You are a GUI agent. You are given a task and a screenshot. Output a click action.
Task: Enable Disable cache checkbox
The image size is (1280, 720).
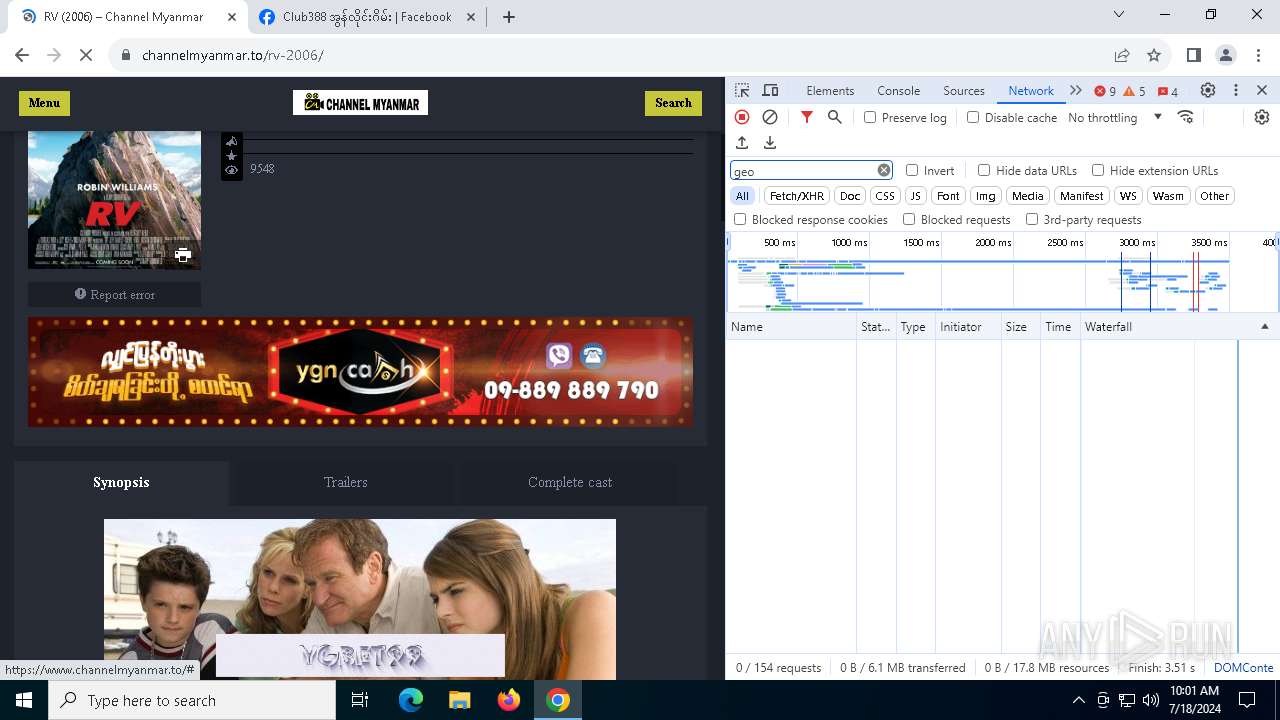(973, 117)
